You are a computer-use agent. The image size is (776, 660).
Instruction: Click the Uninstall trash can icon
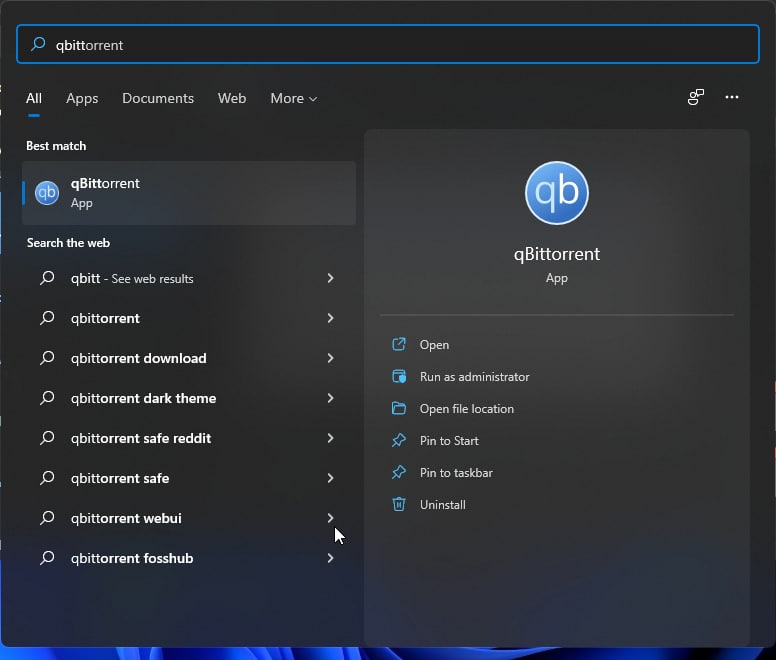click(x=399, y=504)
